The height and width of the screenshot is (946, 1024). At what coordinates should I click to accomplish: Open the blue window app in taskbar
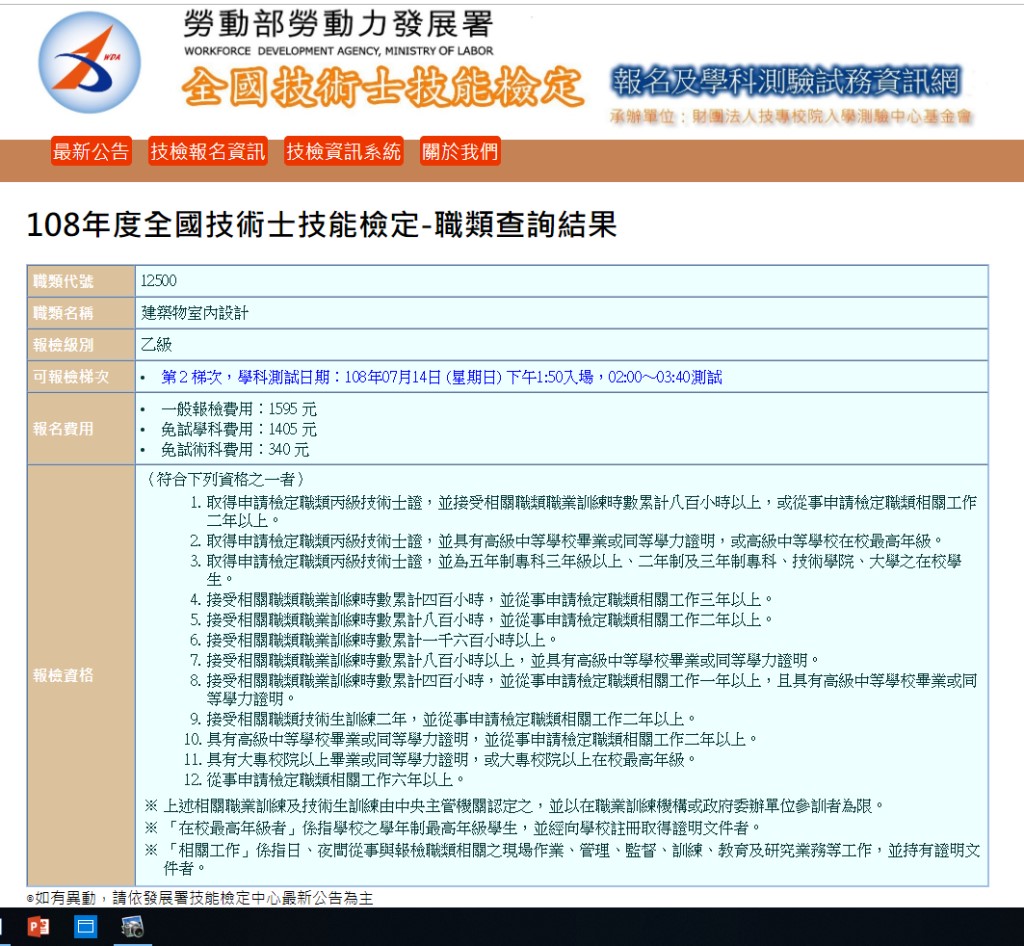85,927
